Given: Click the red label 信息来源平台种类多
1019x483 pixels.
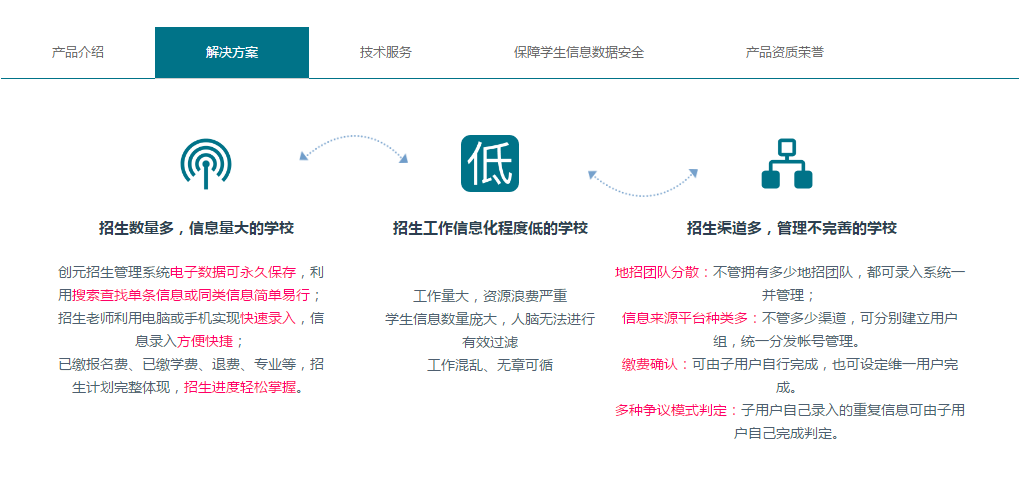Looking at the screenshot, I should click(684, 318).
